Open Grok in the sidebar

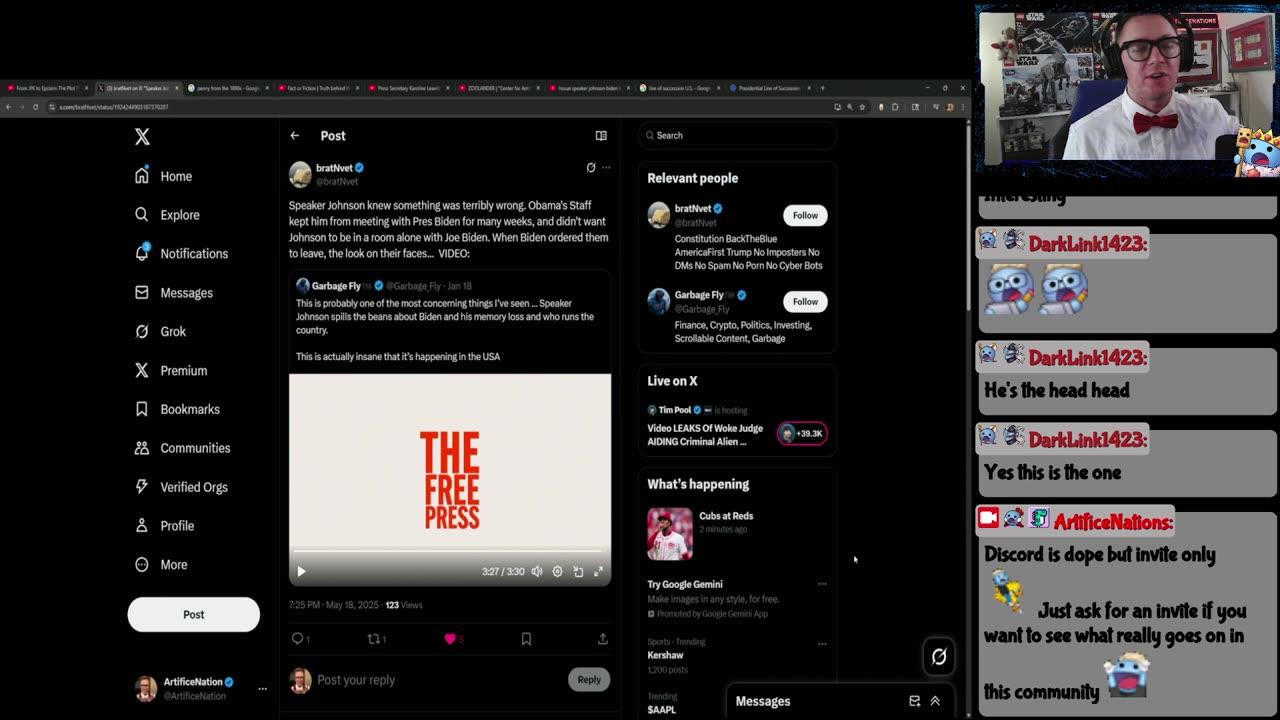tap(160, 331)
